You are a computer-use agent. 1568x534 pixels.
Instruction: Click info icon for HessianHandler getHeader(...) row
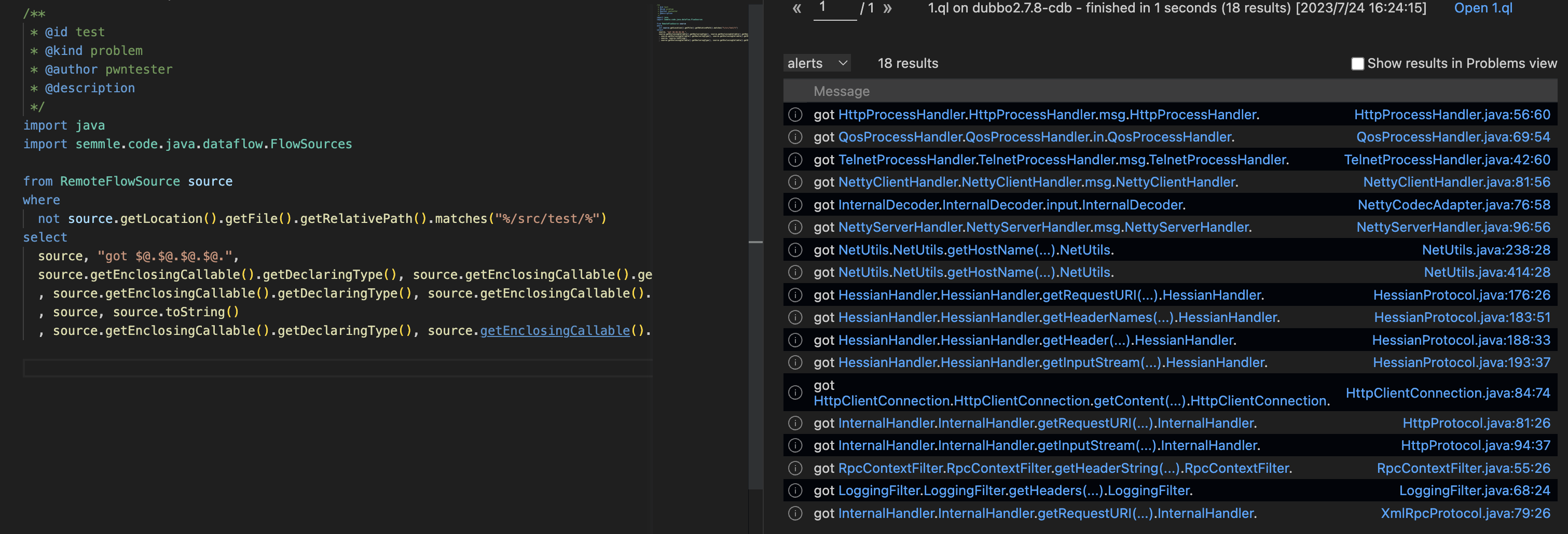pyautogui.click(x=795, y=340)
